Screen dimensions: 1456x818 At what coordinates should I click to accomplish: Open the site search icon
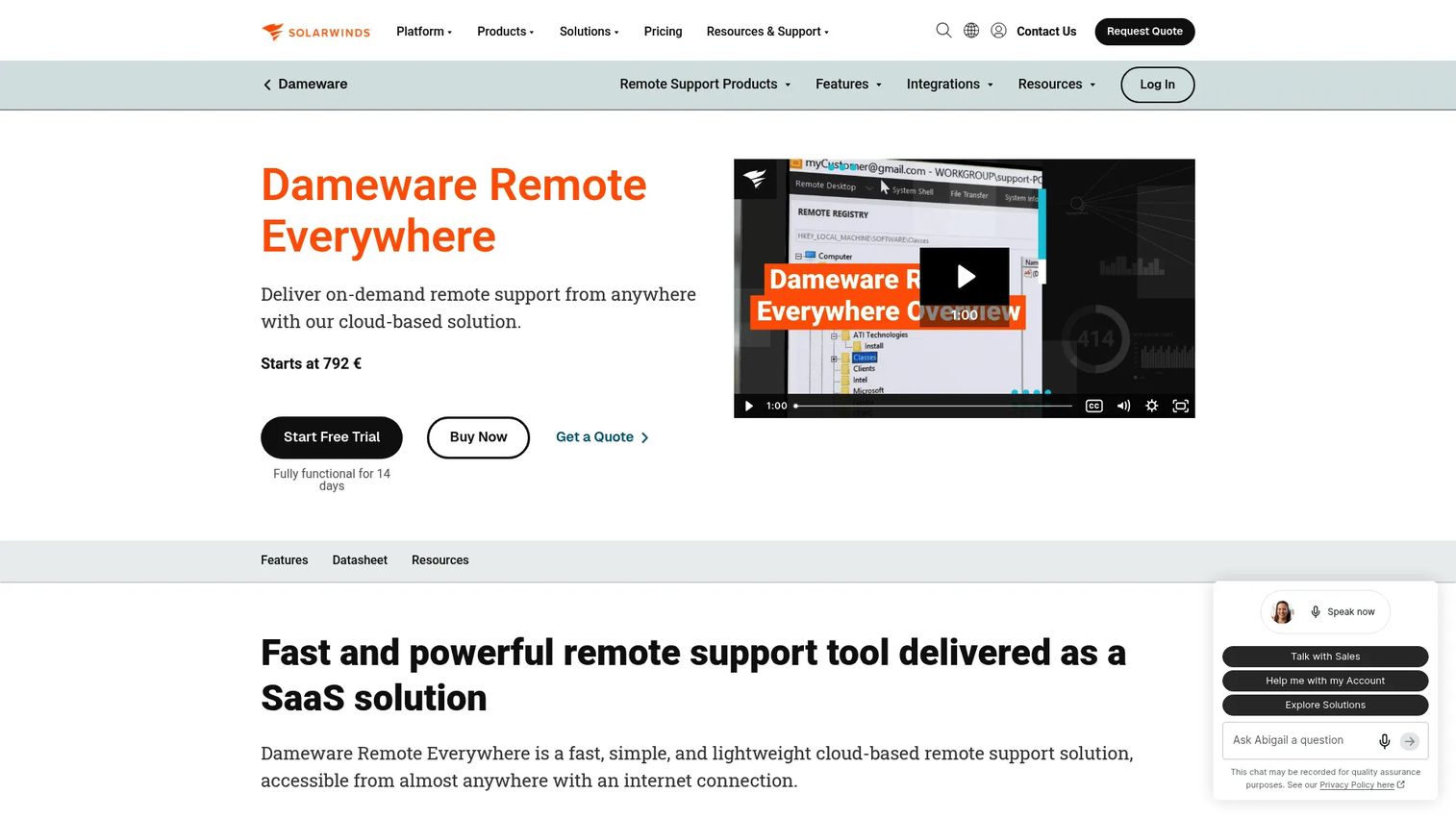tap(943, 31)
